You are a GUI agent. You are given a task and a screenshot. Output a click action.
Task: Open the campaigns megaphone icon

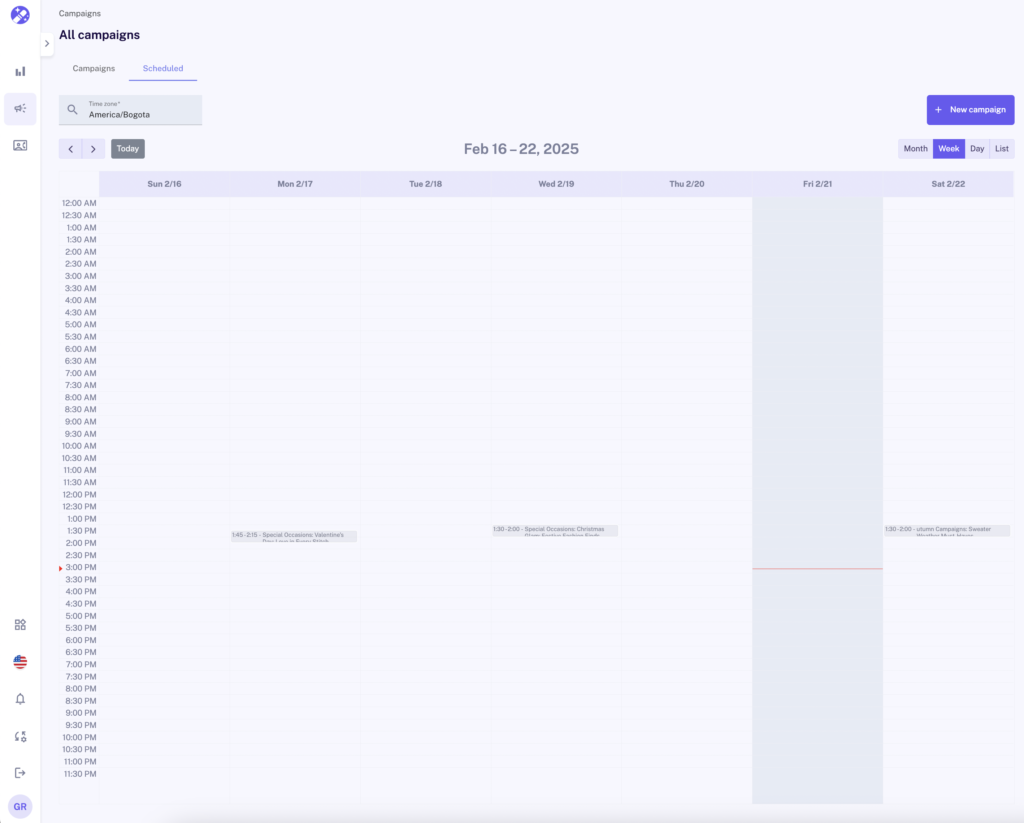click(20, 109)
